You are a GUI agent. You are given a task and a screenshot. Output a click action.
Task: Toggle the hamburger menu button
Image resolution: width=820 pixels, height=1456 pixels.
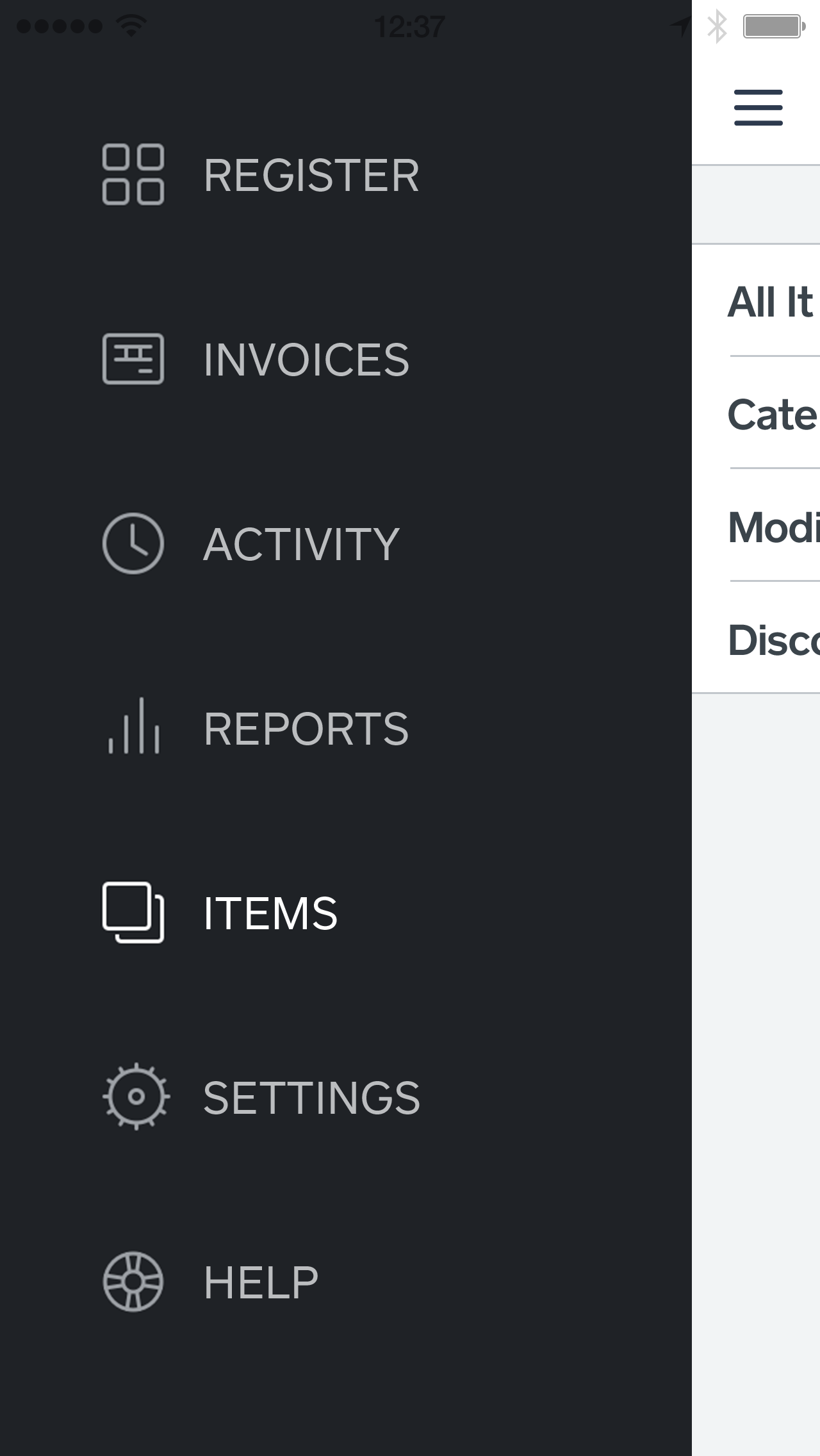click(x=758, y=108)
